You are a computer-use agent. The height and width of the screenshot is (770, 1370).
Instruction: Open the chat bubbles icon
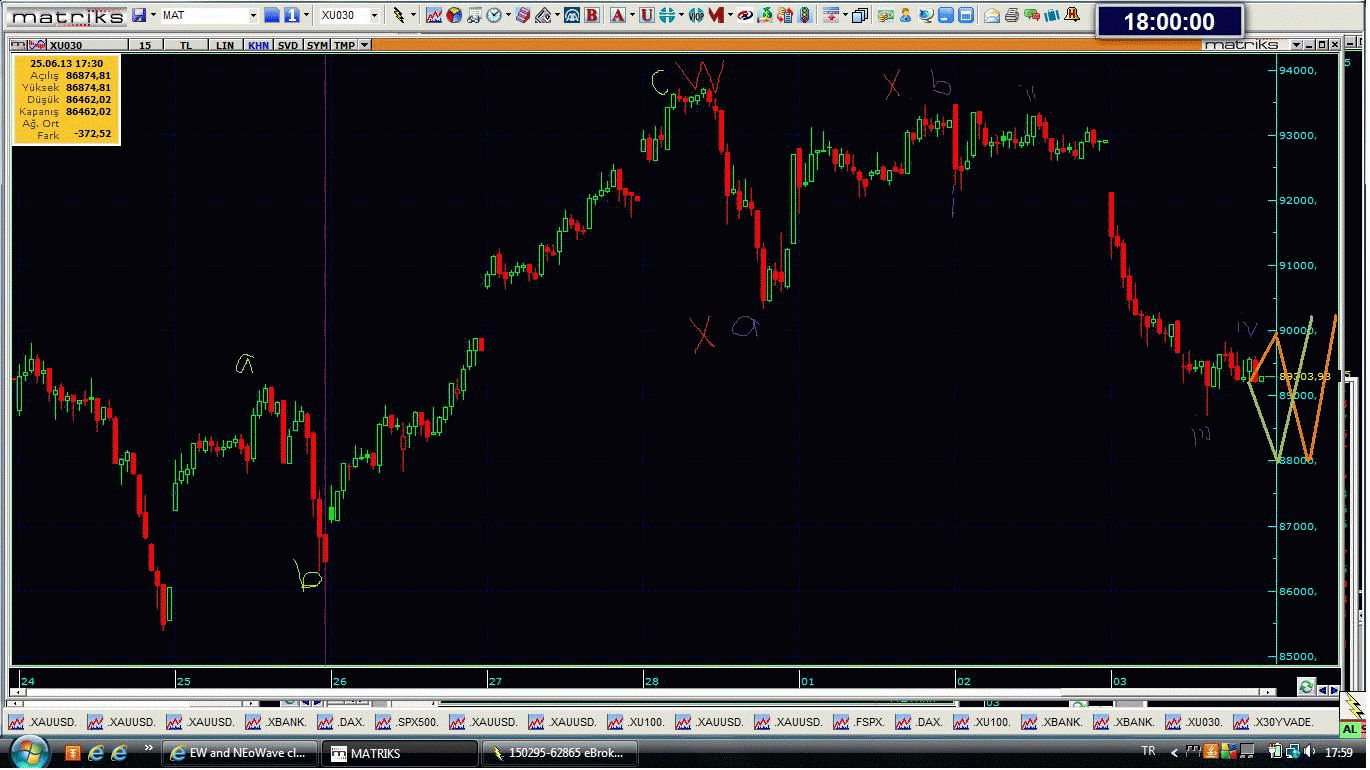pos(1031,15)
